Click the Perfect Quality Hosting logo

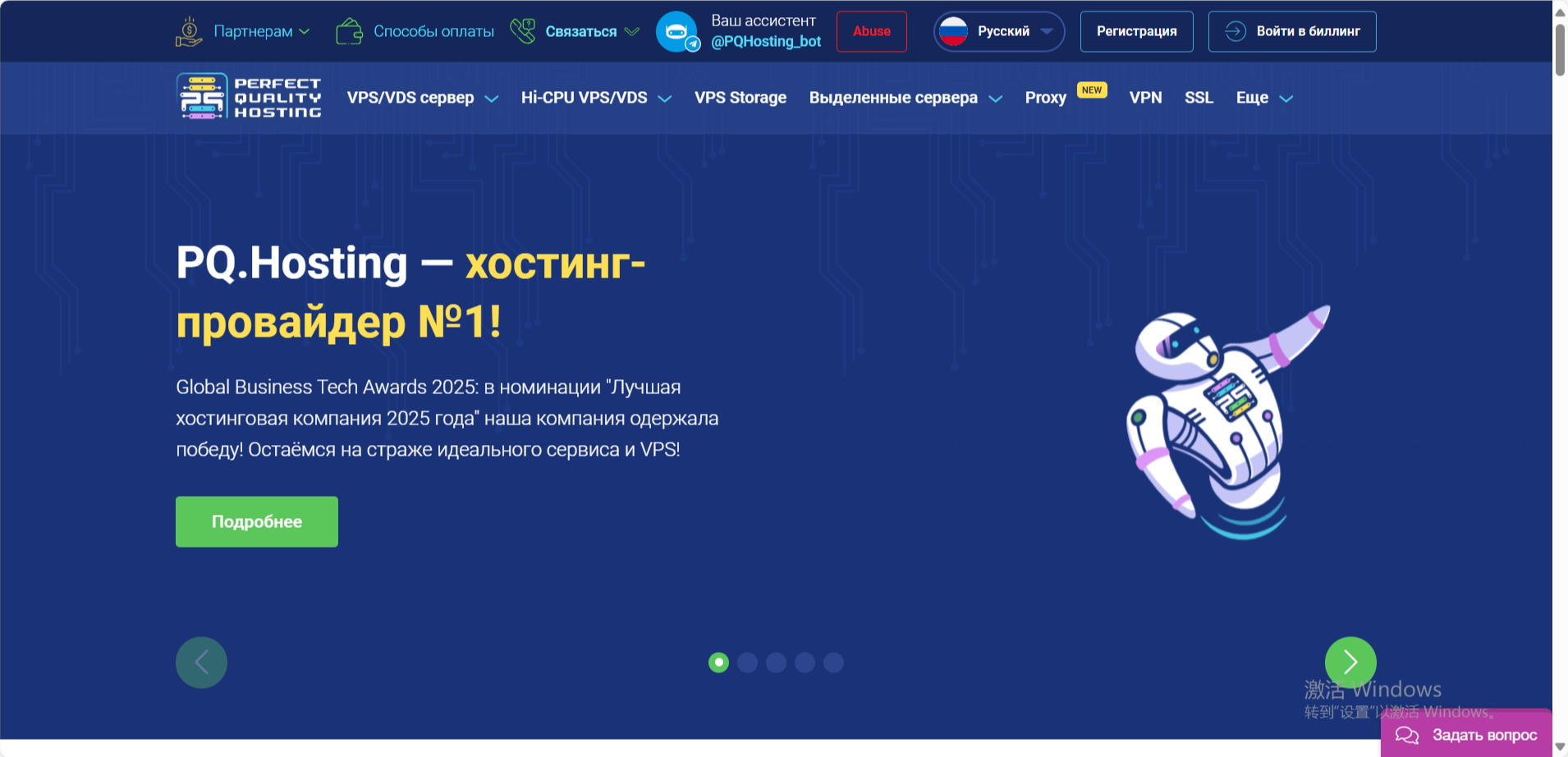249,98
